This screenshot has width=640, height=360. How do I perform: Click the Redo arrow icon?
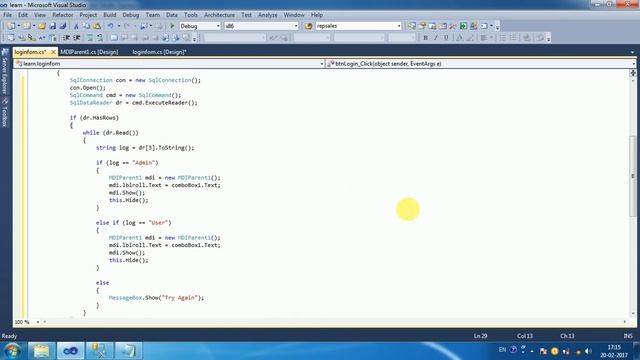click(127, 26)
